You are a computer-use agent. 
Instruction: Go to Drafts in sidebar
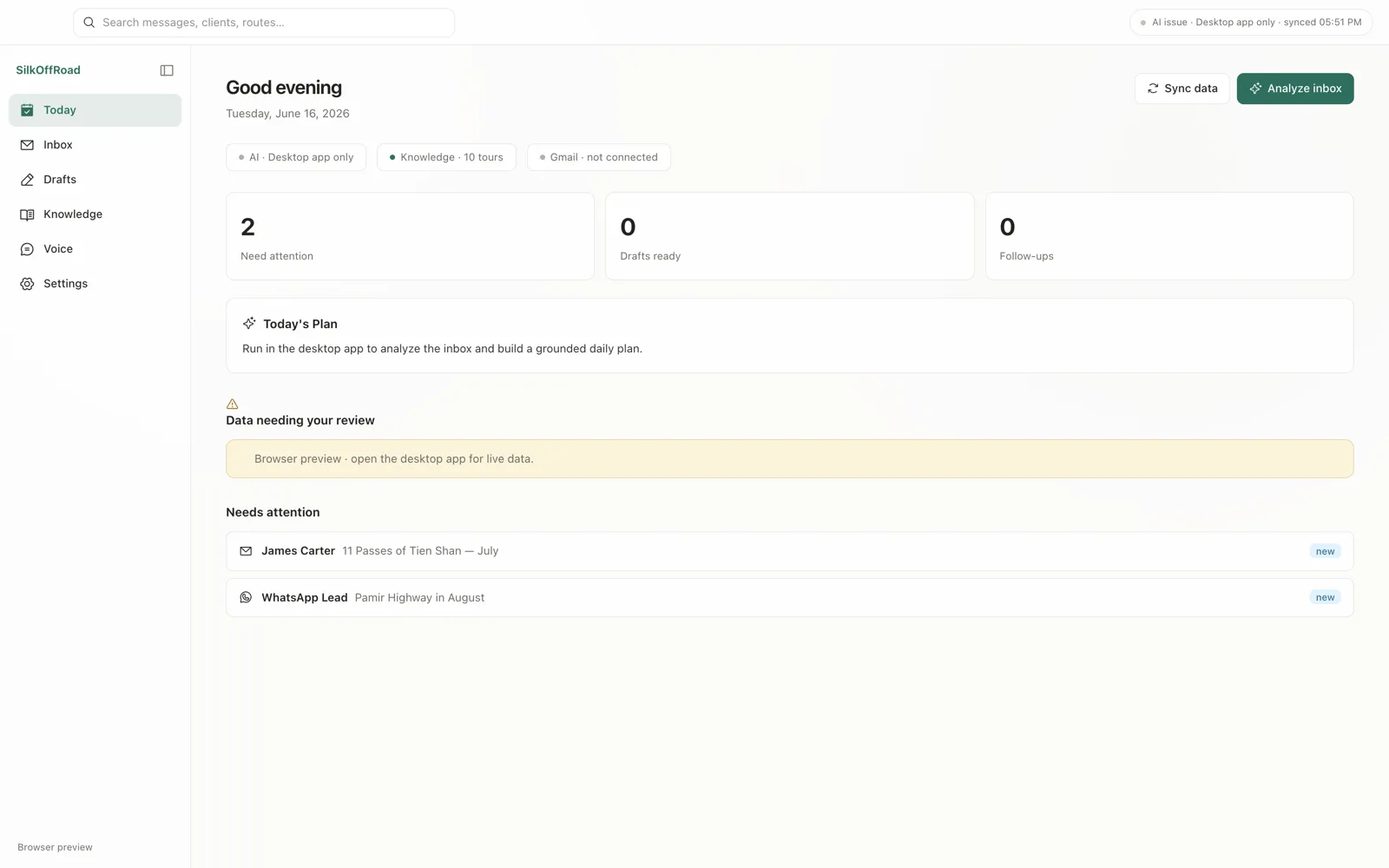pos(95,180)
